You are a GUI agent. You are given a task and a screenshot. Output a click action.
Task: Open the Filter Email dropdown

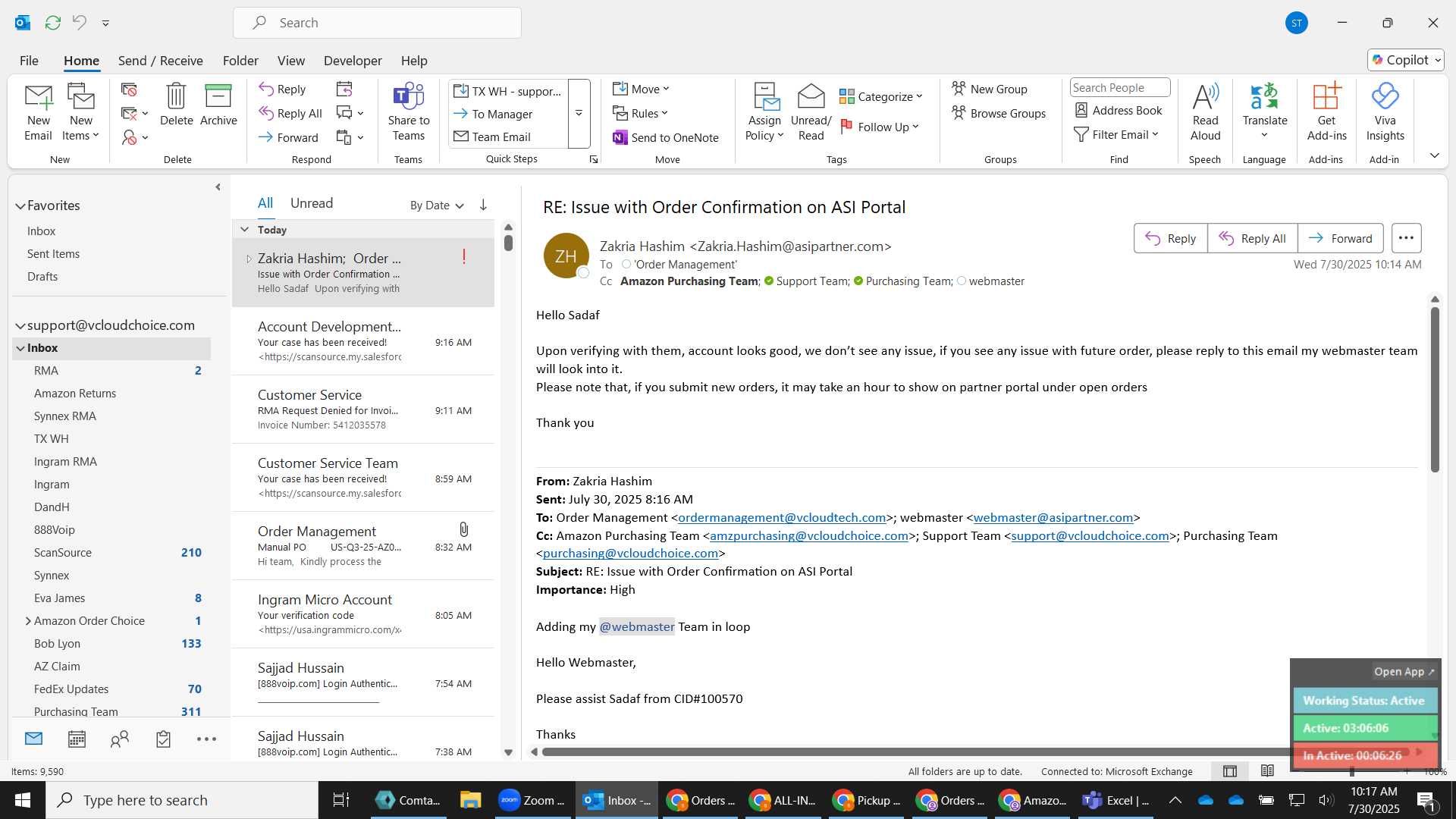[1116, 134]
